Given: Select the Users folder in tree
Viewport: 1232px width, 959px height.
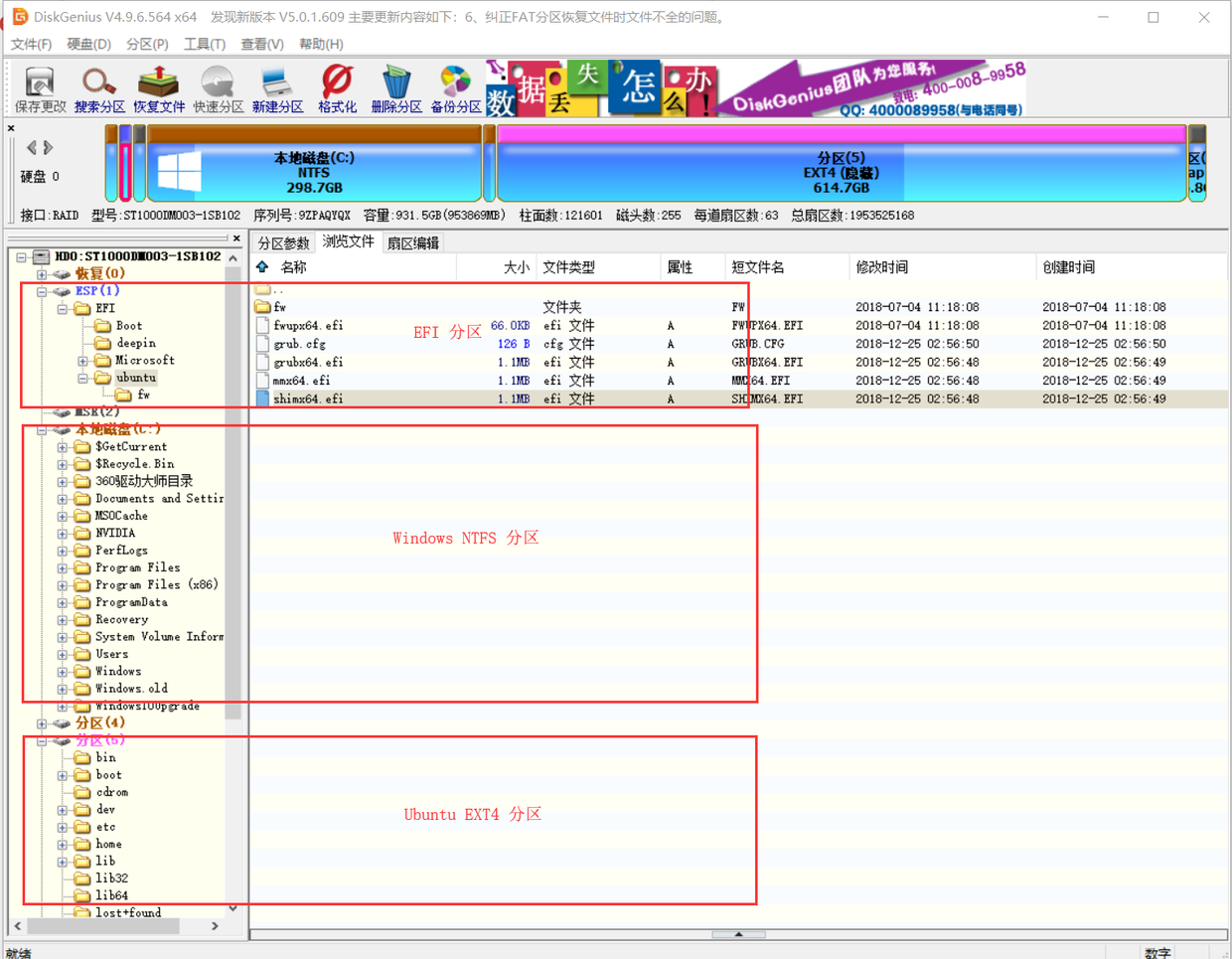Looking at the screenshot, I should coord(111,654).
